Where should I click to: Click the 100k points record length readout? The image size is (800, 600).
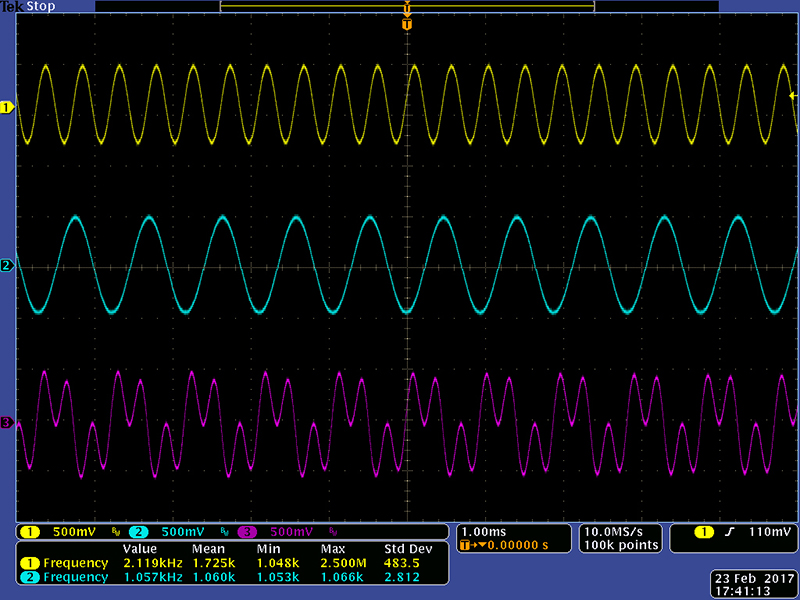click(620, 545)
